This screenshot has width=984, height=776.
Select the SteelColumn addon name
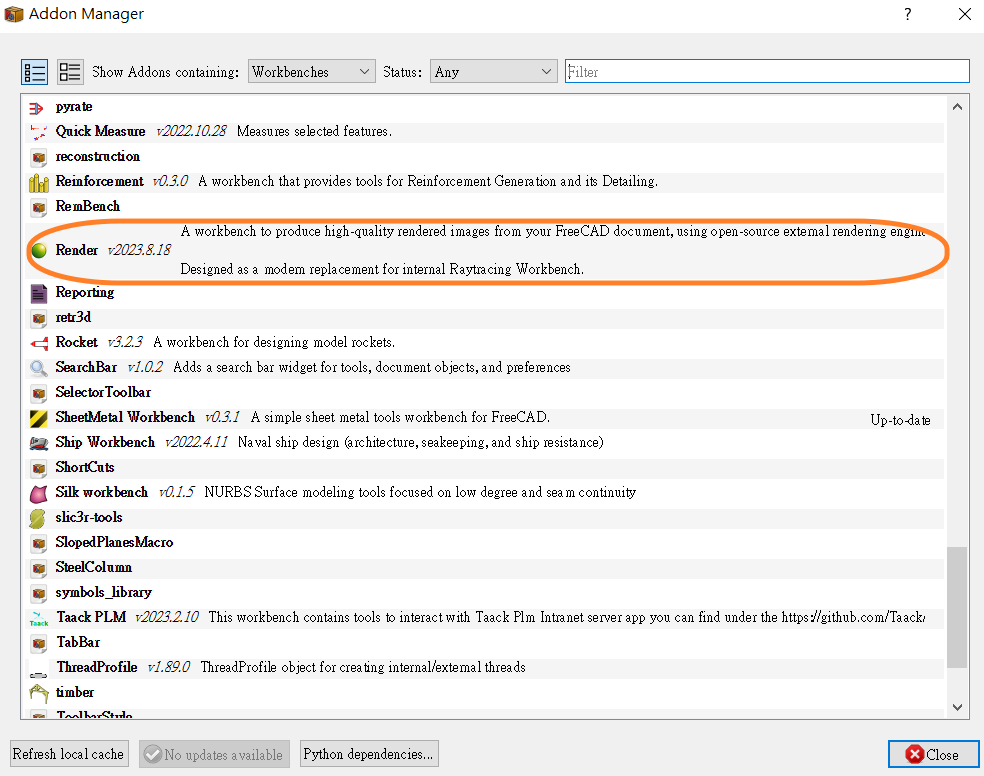(x=94, y=567)
